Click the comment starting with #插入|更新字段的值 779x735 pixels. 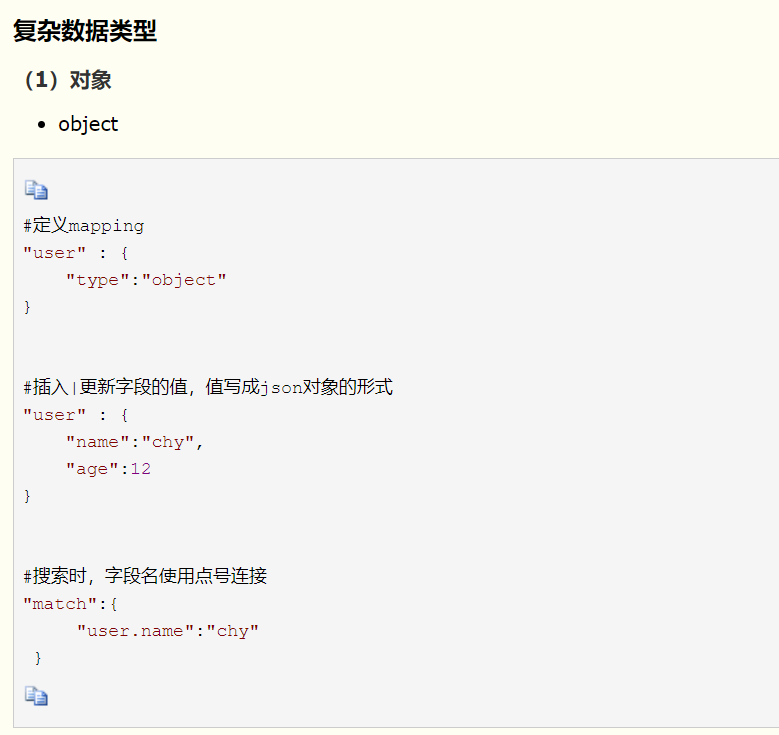tap(208, 387)
